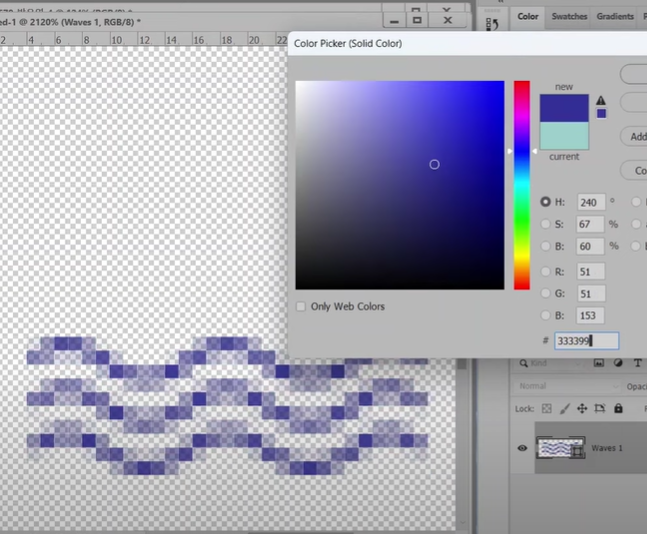Viewport: 647px width, 534px height.
Task: Select the Waves 1 layer name
Action: tap(607, 448)
